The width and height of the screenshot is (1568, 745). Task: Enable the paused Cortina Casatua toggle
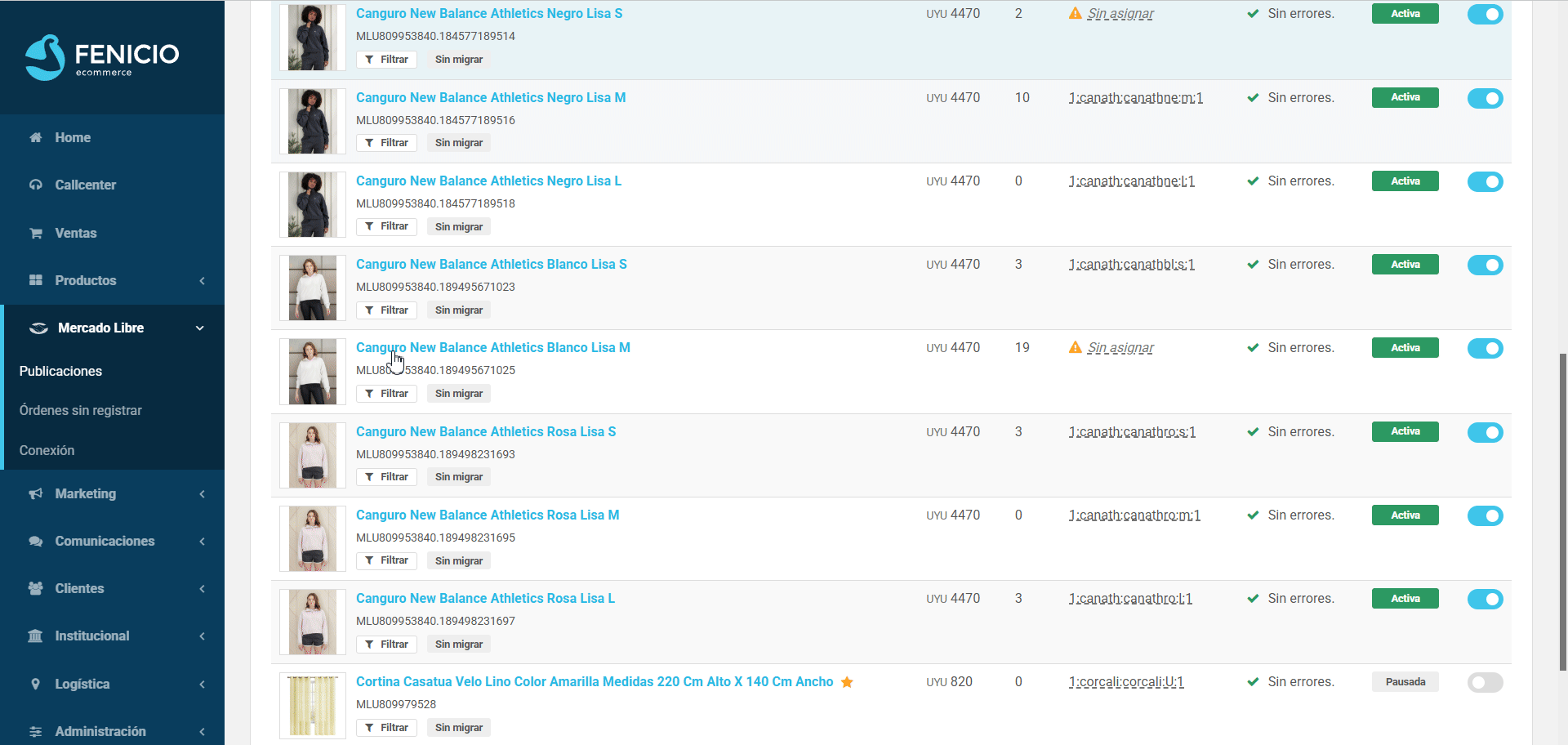(1485, 682)
